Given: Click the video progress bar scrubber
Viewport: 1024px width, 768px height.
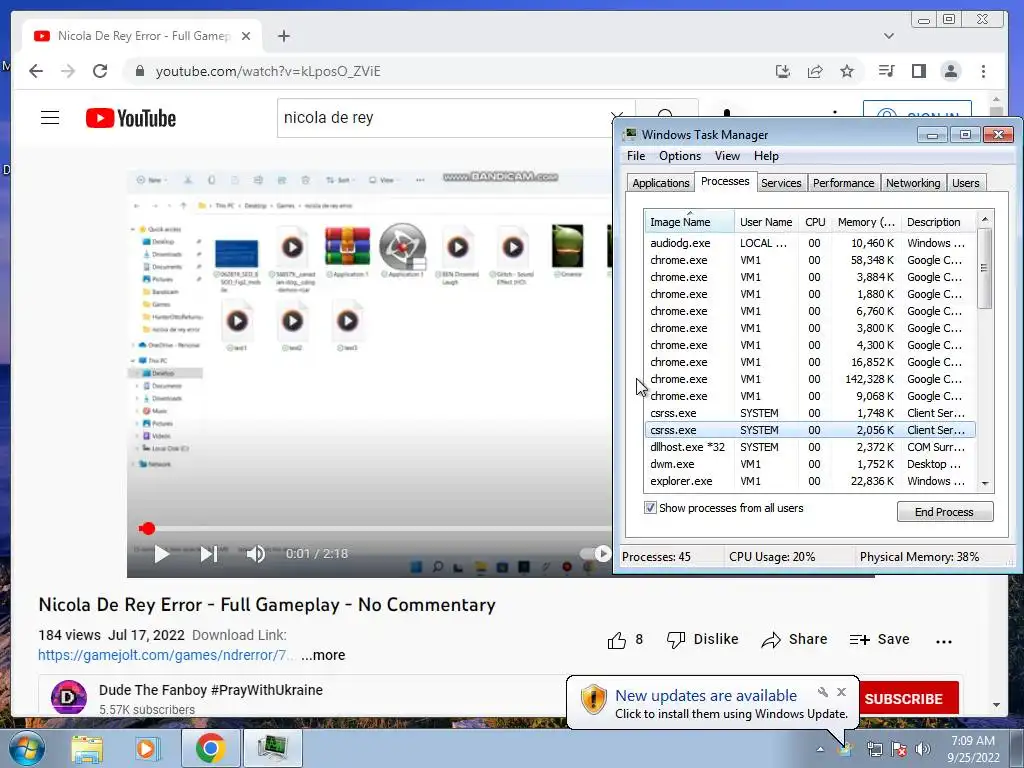Looking at the screenshot, I should [147, 528].
